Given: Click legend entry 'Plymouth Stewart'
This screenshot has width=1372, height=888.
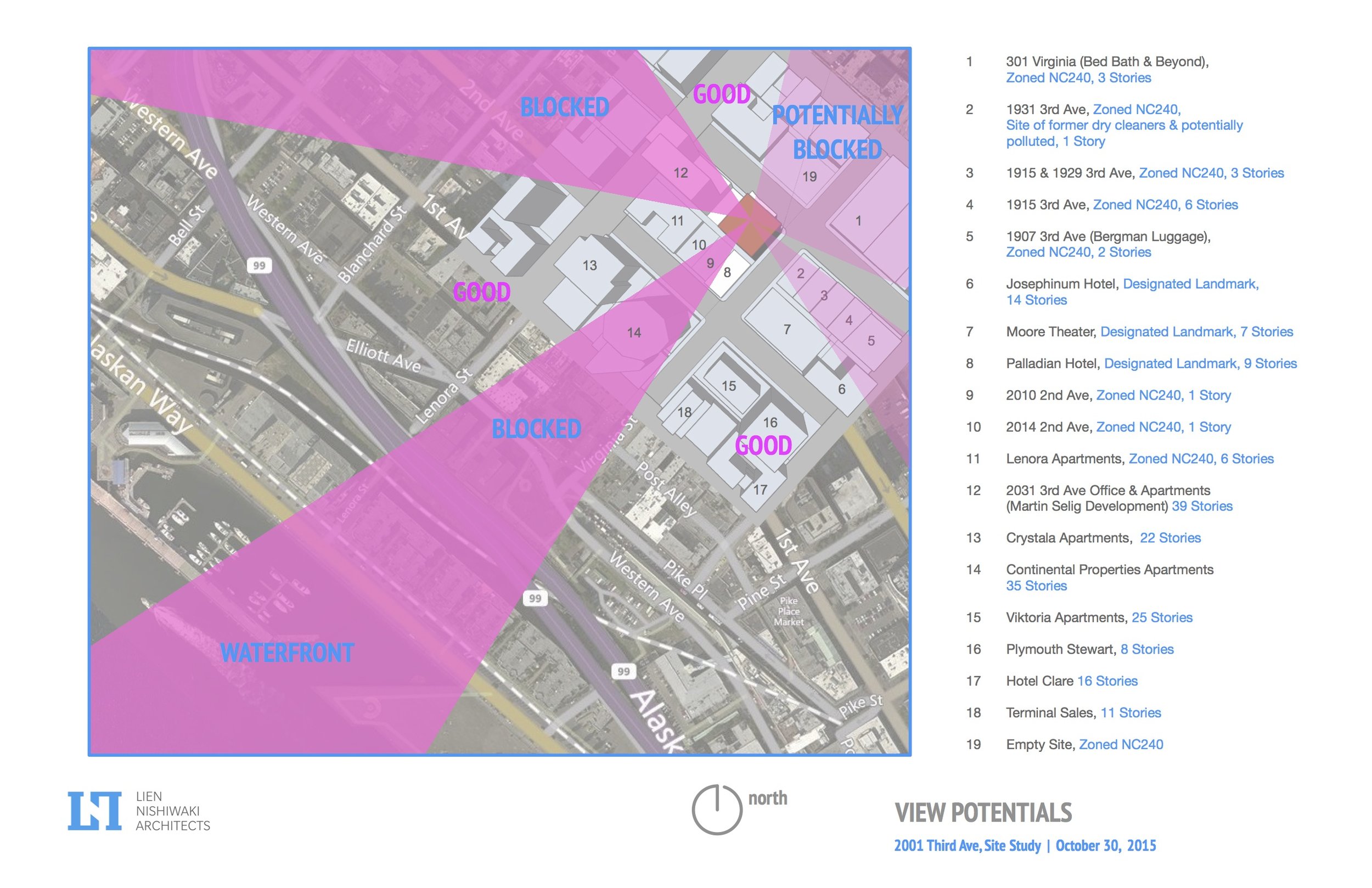Looking at the screenshot, I should click(x=1061, y=649).
